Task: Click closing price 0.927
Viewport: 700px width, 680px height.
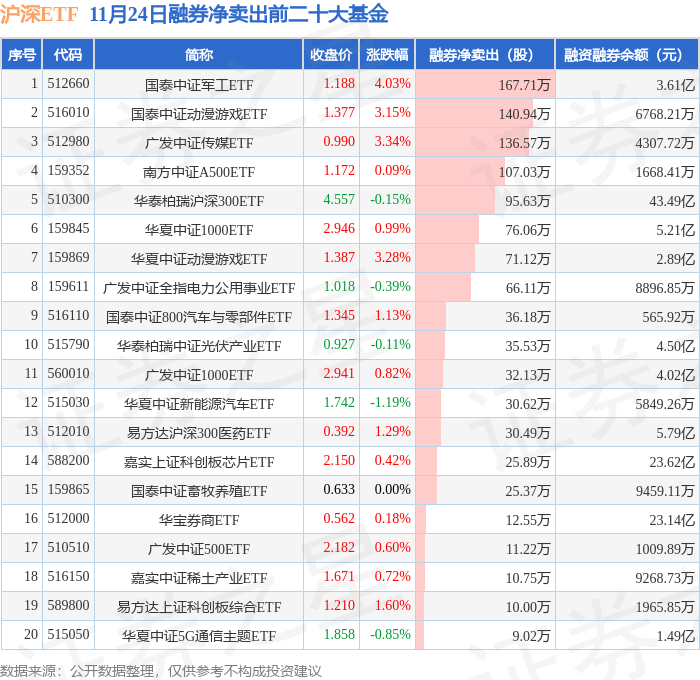Action: coord(339,345)
